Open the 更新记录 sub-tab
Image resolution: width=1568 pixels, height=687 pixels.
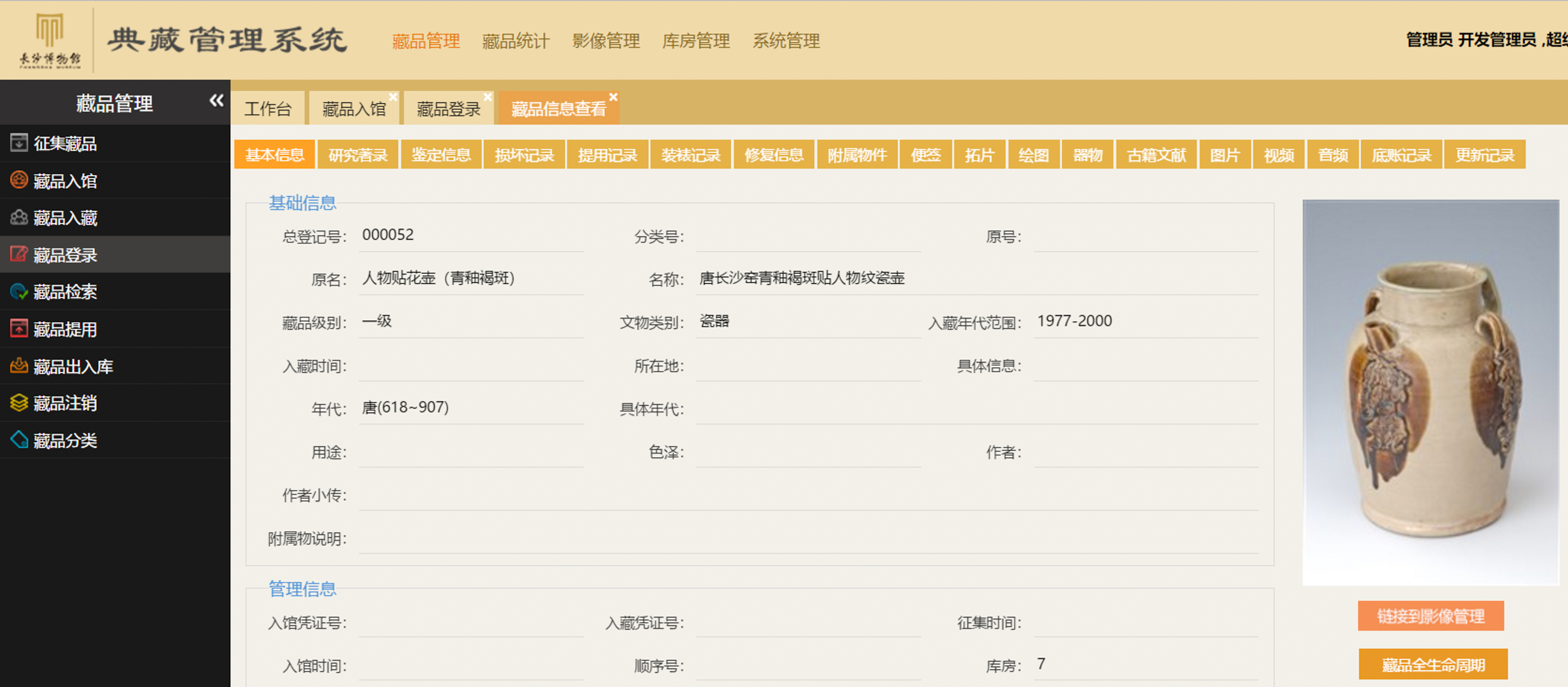coord(1485,155)
